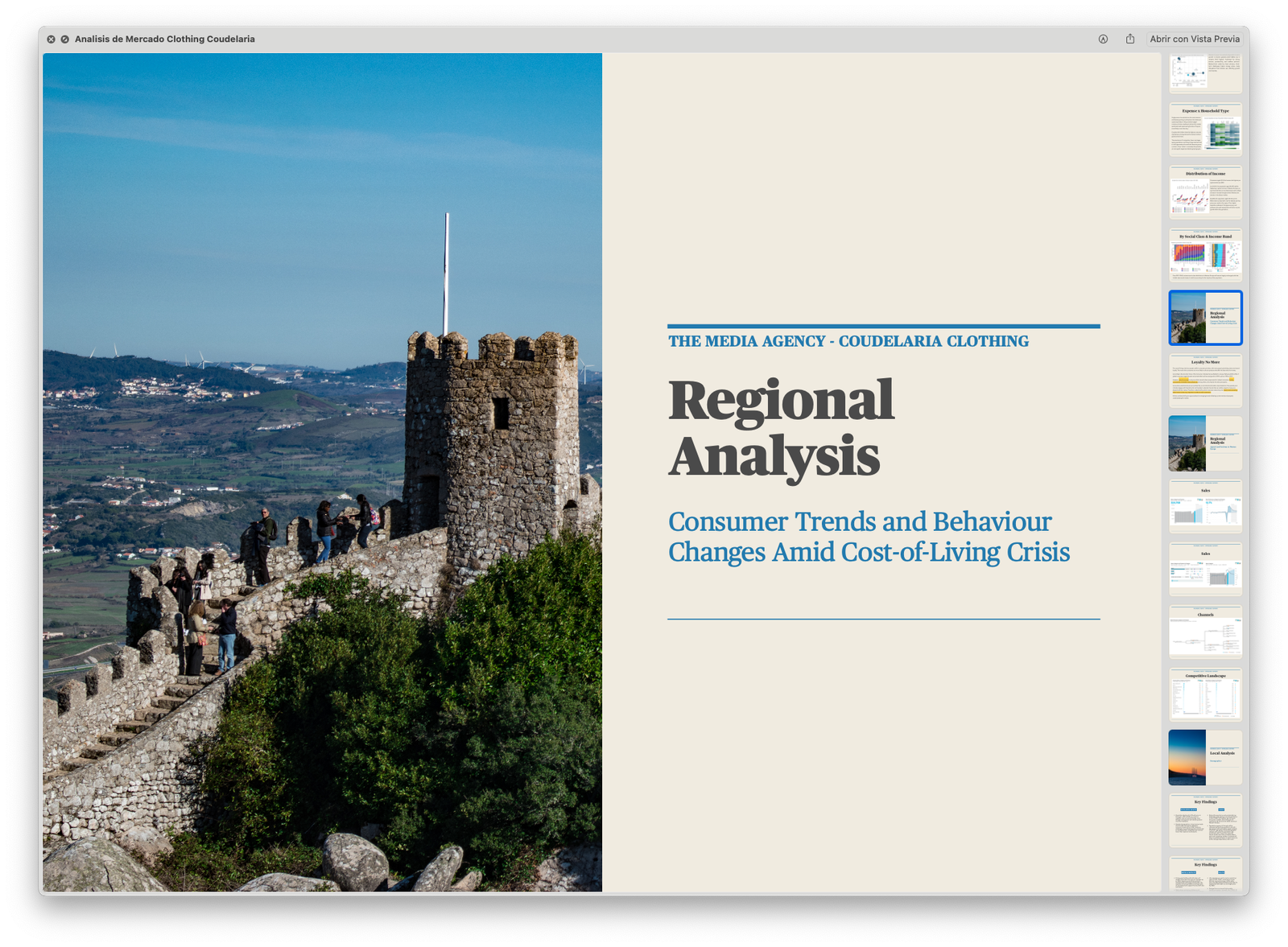Click the Regional Analysis heading on the page
1288x947 pixels.
click(781, 428)
